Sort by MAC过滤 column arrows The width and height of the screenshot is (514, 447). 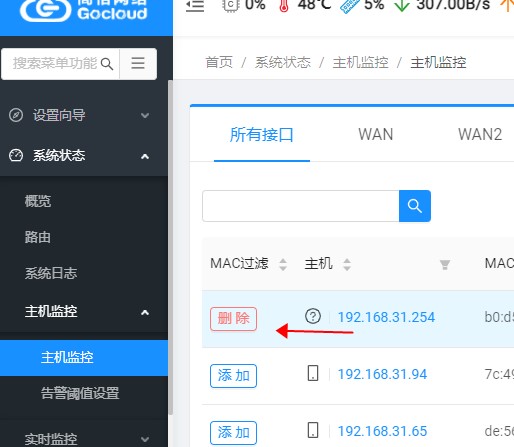point(283,264)
